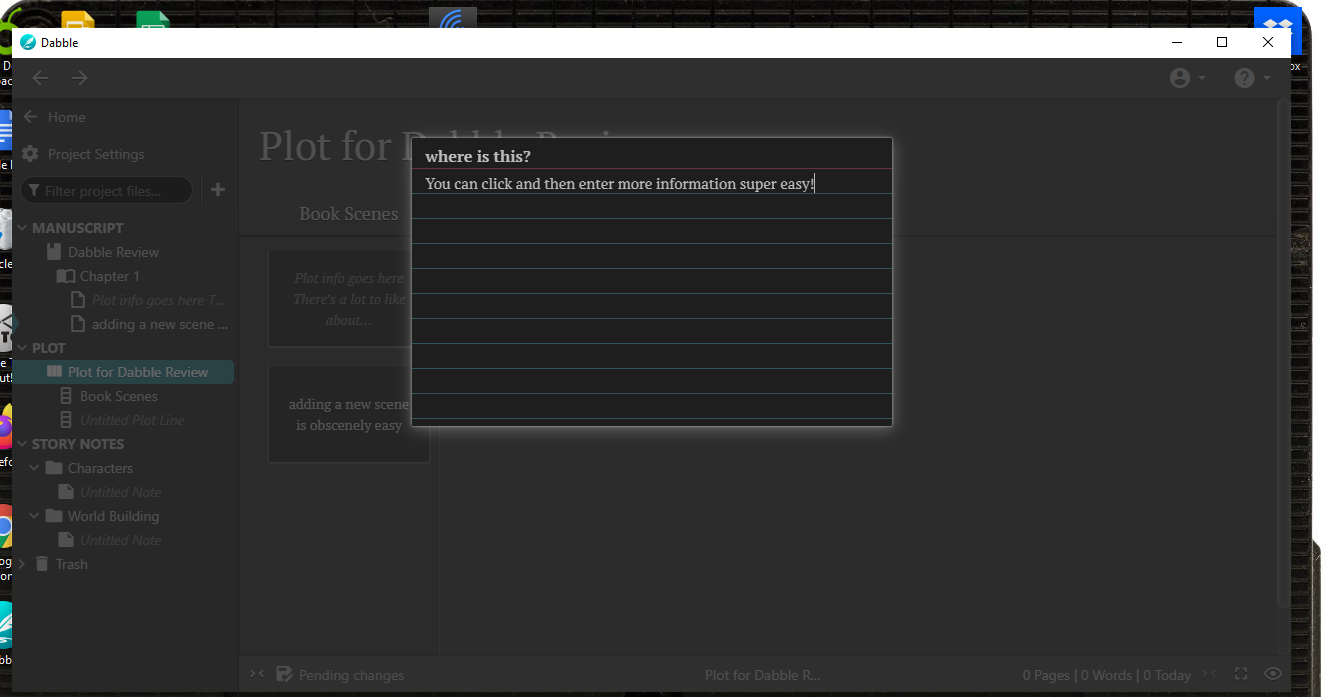Select the Book Scenes column tab
The height and width of the screenshot is (697, 1331).
(x=348, y=214)
